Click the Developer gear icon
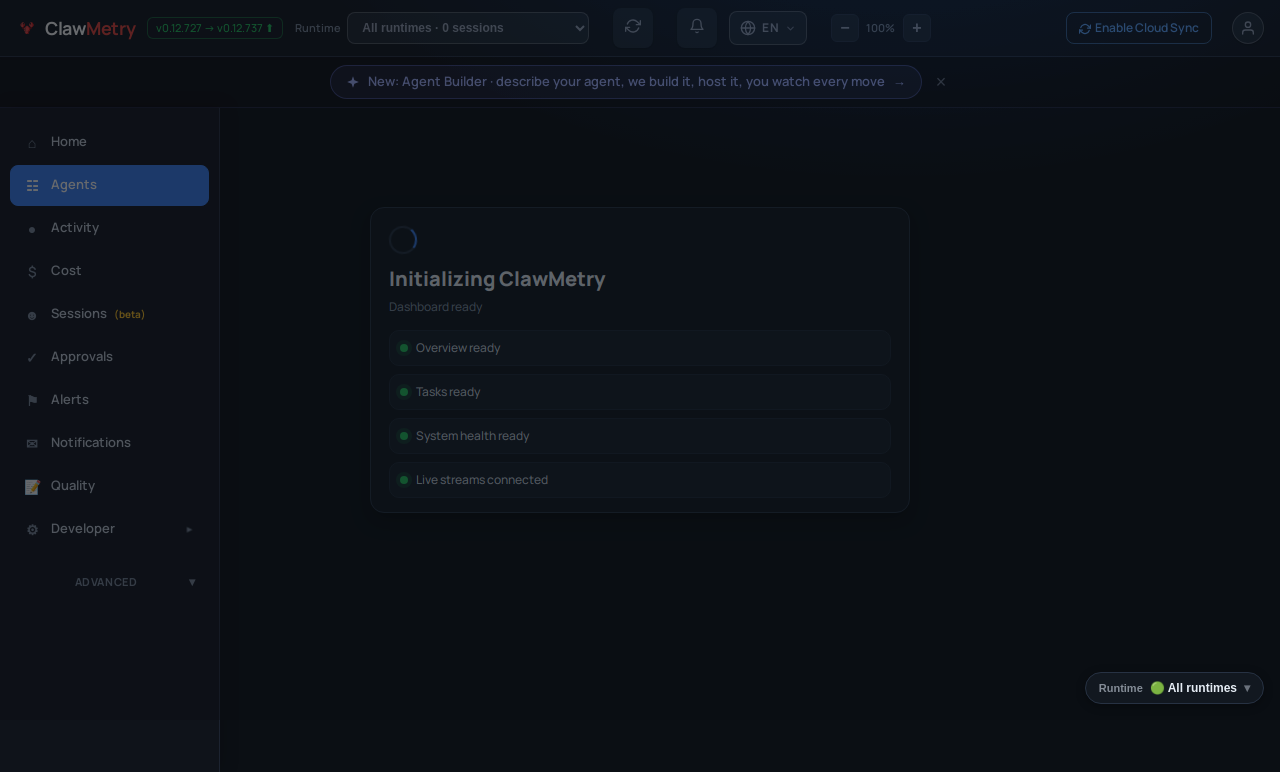Viewport: 1280px width, 772px height. pos(32,530)
